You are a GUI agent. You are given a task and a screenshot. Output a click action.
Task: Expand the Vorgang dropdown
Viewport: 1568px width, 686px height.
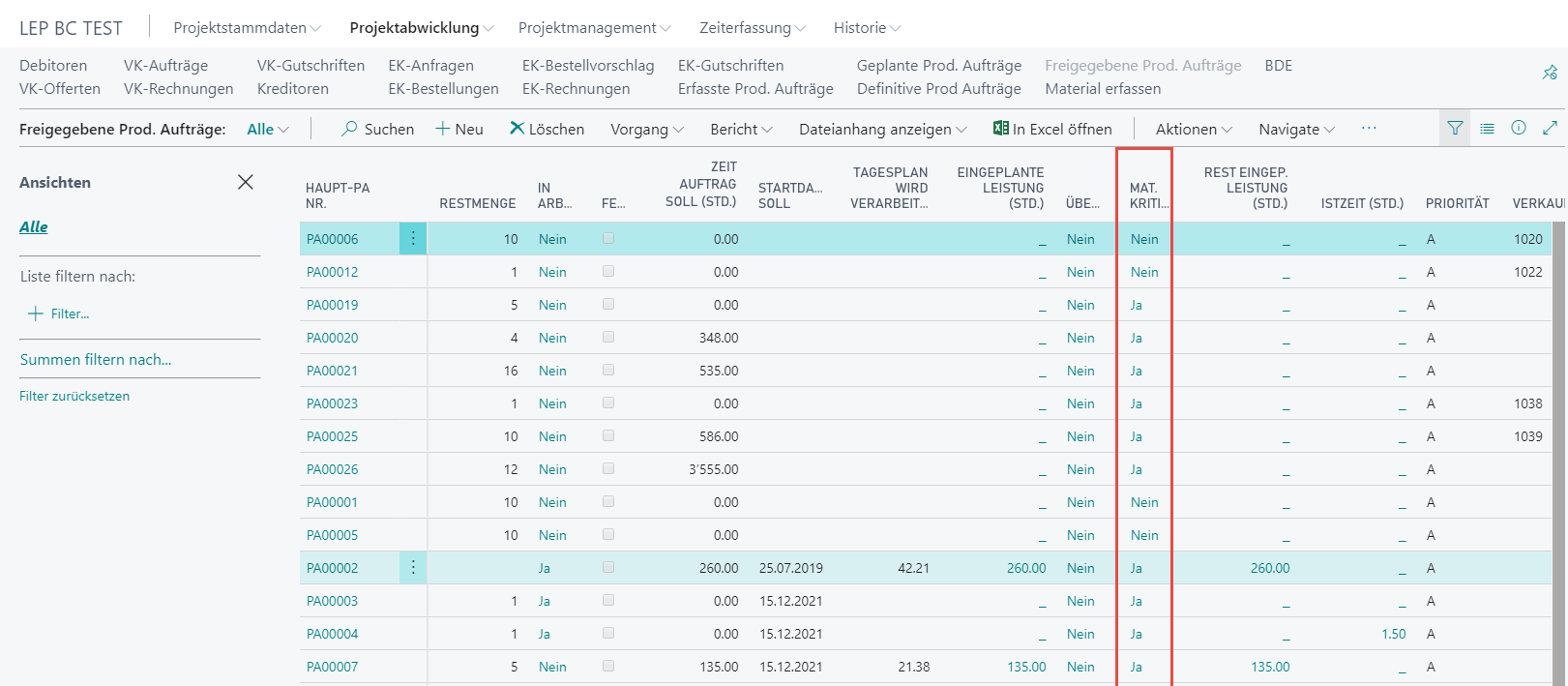(646, 130)
